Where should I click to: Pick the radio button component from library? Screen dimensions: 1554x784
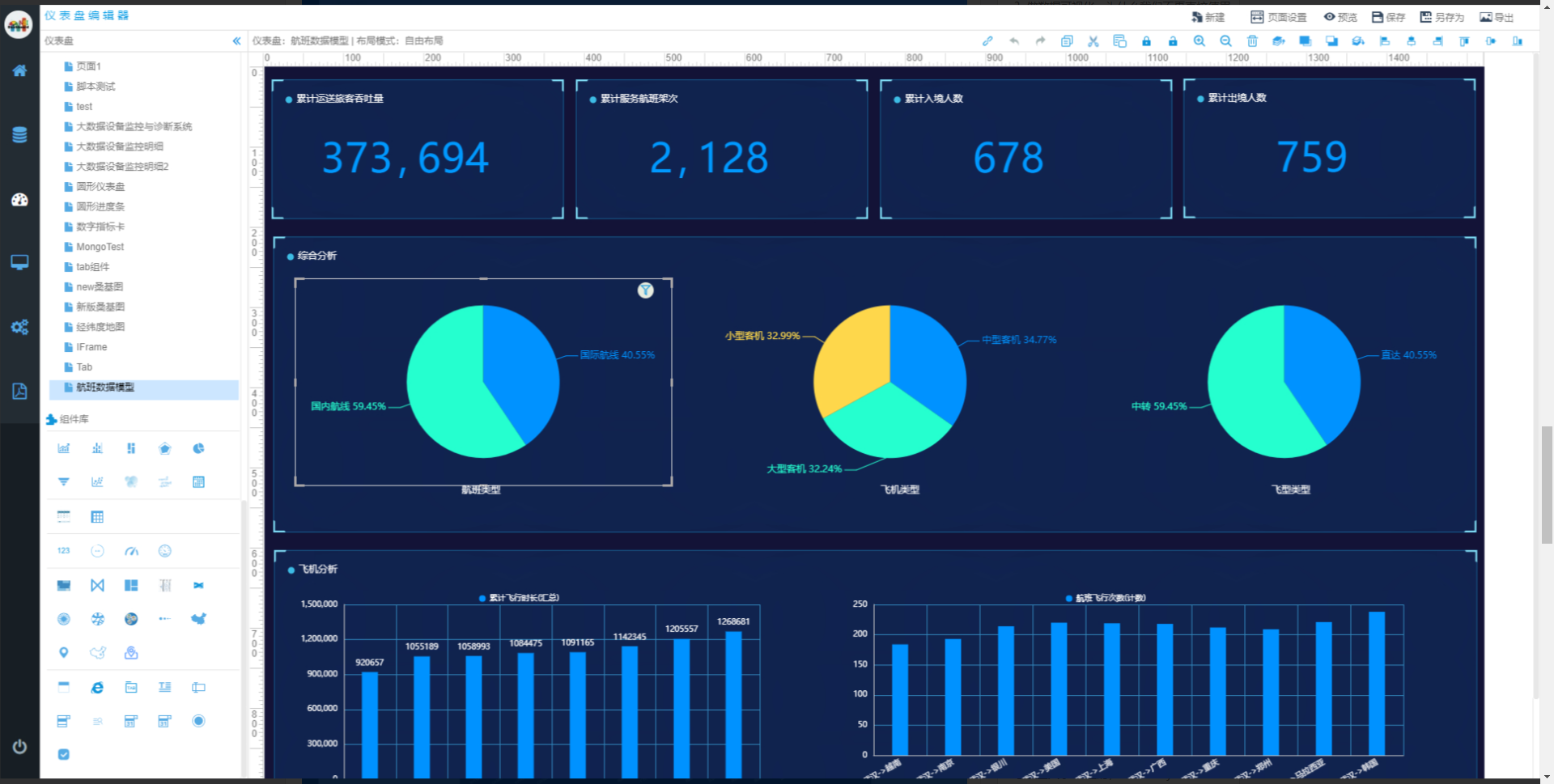[x=198, y=721]
